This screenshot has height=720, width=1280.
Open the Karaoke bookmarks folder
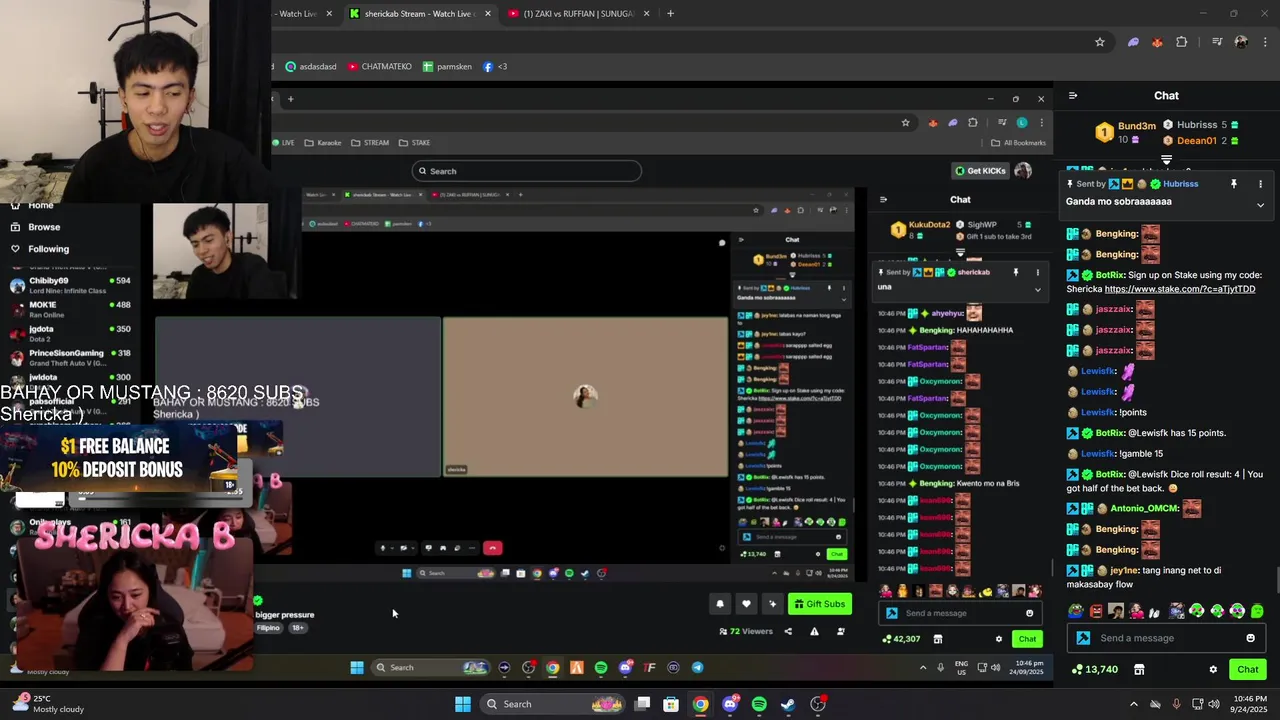click(323, 143)
